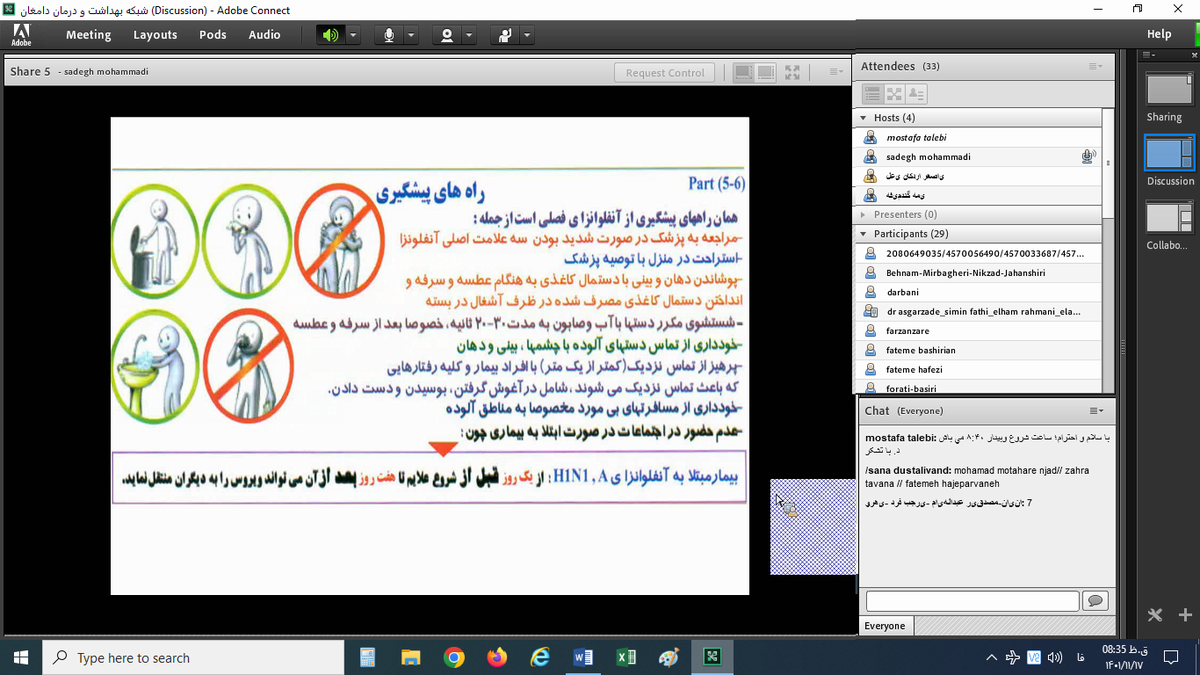Click the Request Control button
This screenshot has width=1200, height=675.
point(665,72)
